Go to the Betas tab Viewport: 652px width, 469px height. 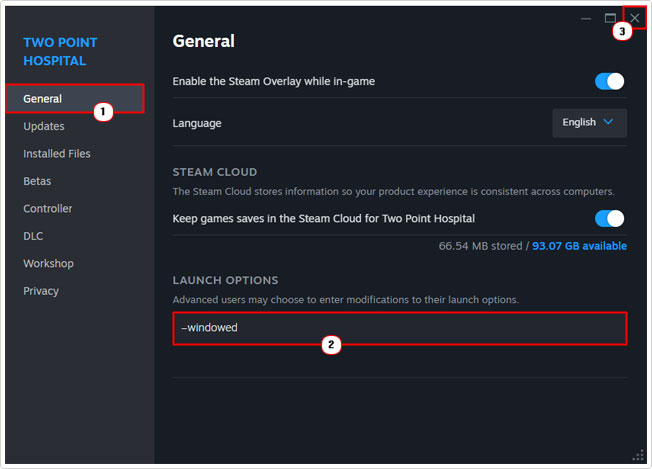(x=37, y=181)
